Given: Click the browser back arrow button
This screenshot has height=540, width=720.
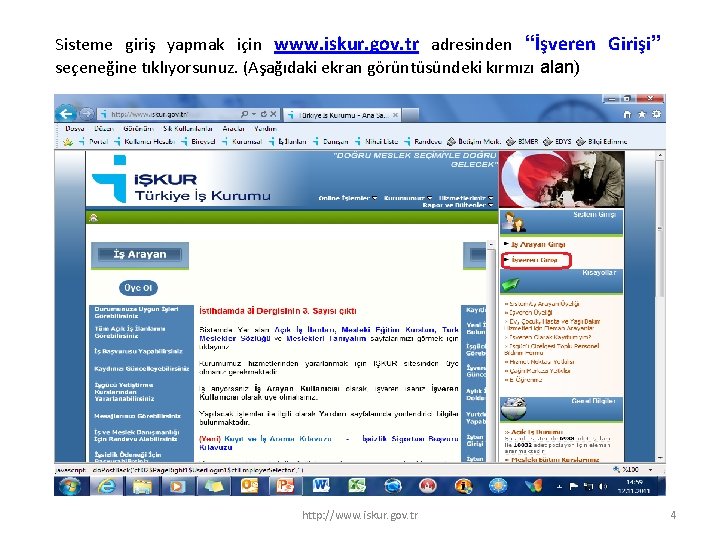Looking at the screenshot, I should [x=66, y=114].
